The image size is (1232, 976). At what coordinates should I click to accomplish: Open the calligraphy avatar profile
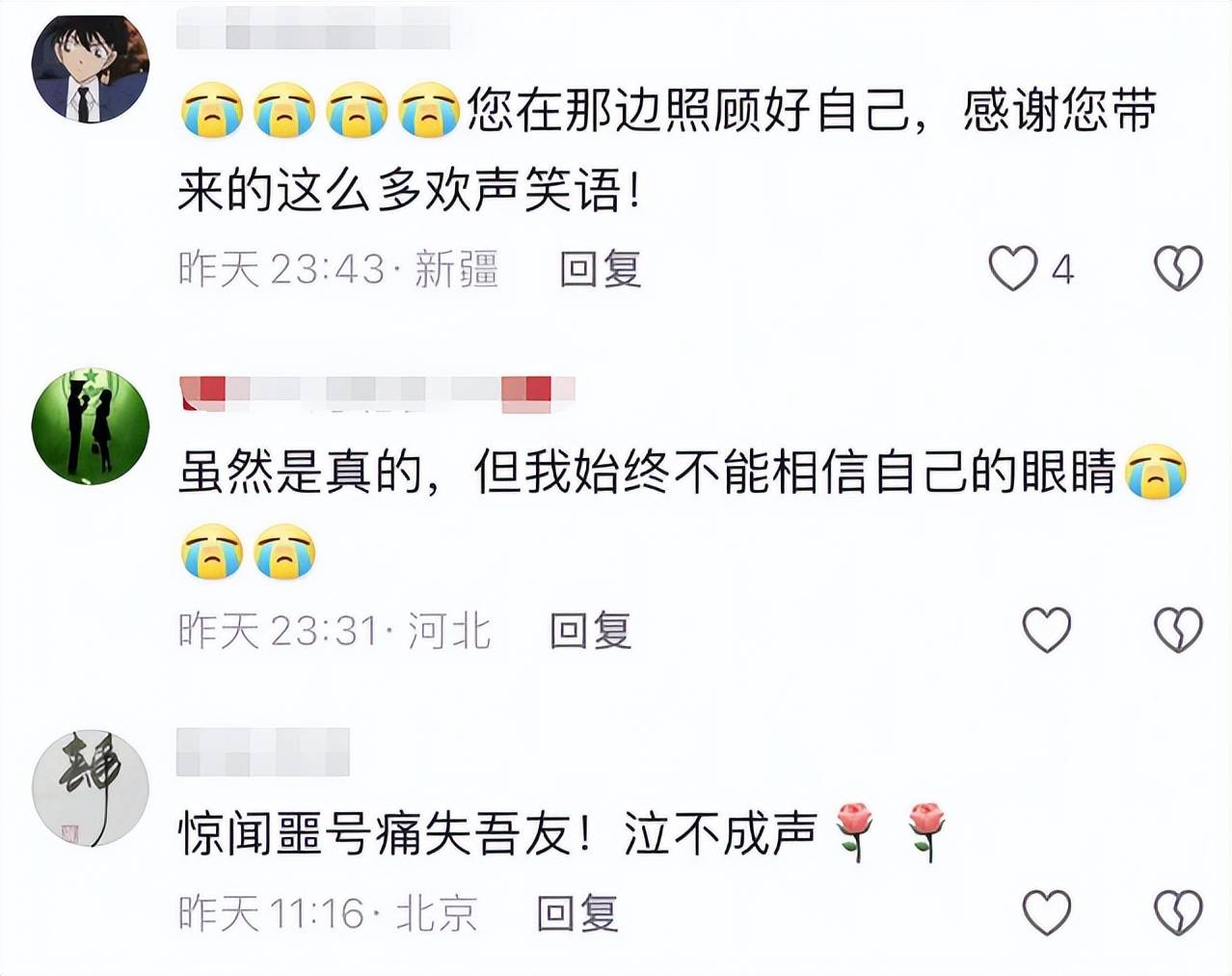click(x=91, y=788)
